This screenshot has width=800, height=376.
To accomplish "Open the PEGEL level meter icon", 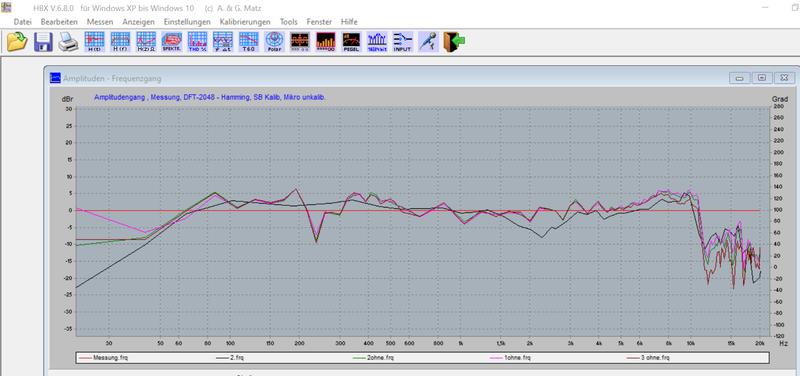I will coord(351,41).
